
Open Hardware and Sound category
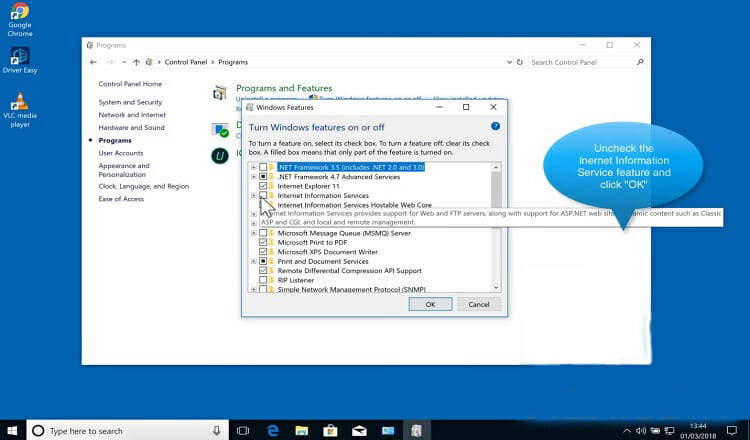[x=131, y=128]
